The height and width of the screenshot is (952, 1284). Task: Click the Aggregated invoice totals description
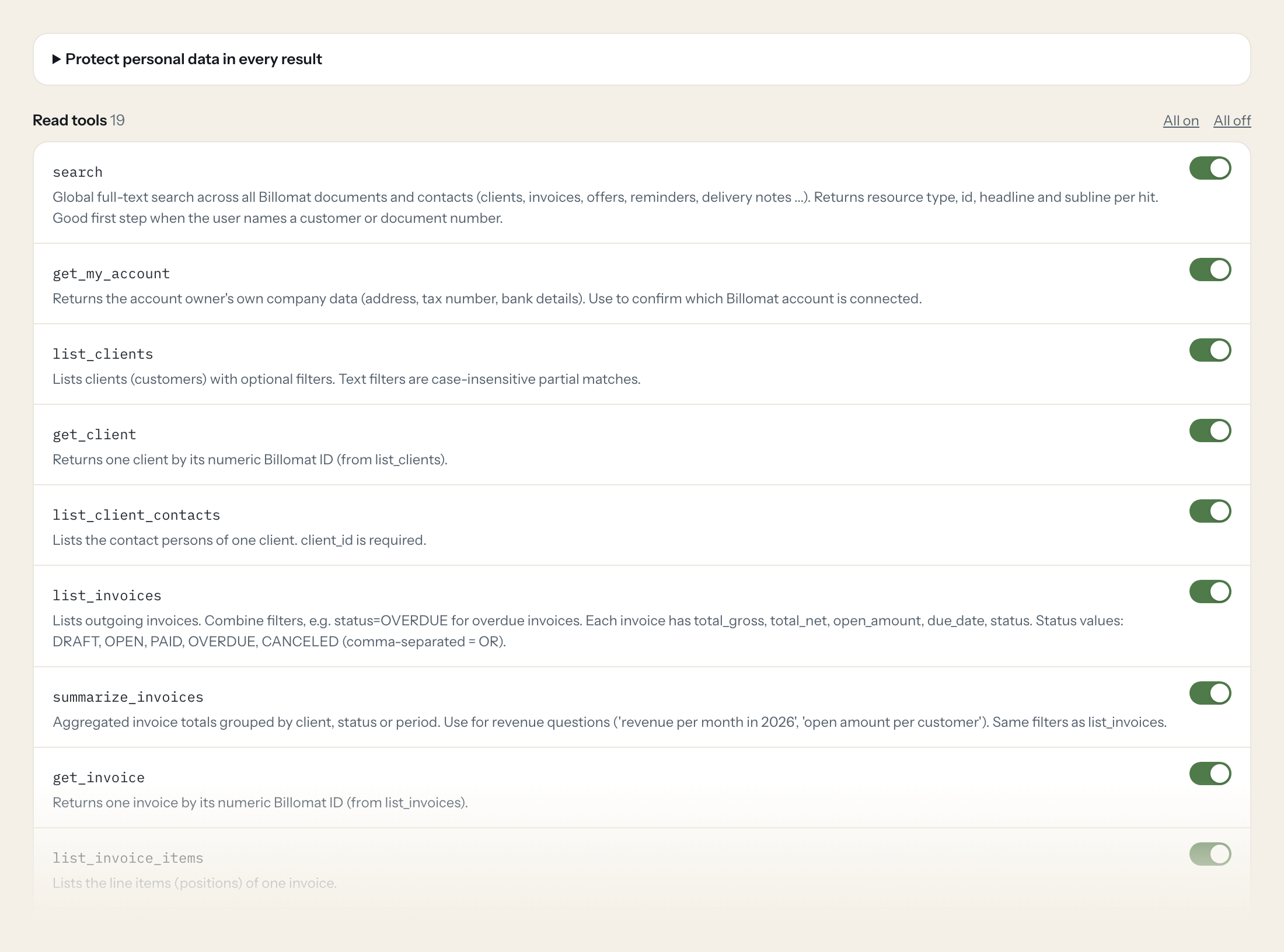click(x=609, y=722)
